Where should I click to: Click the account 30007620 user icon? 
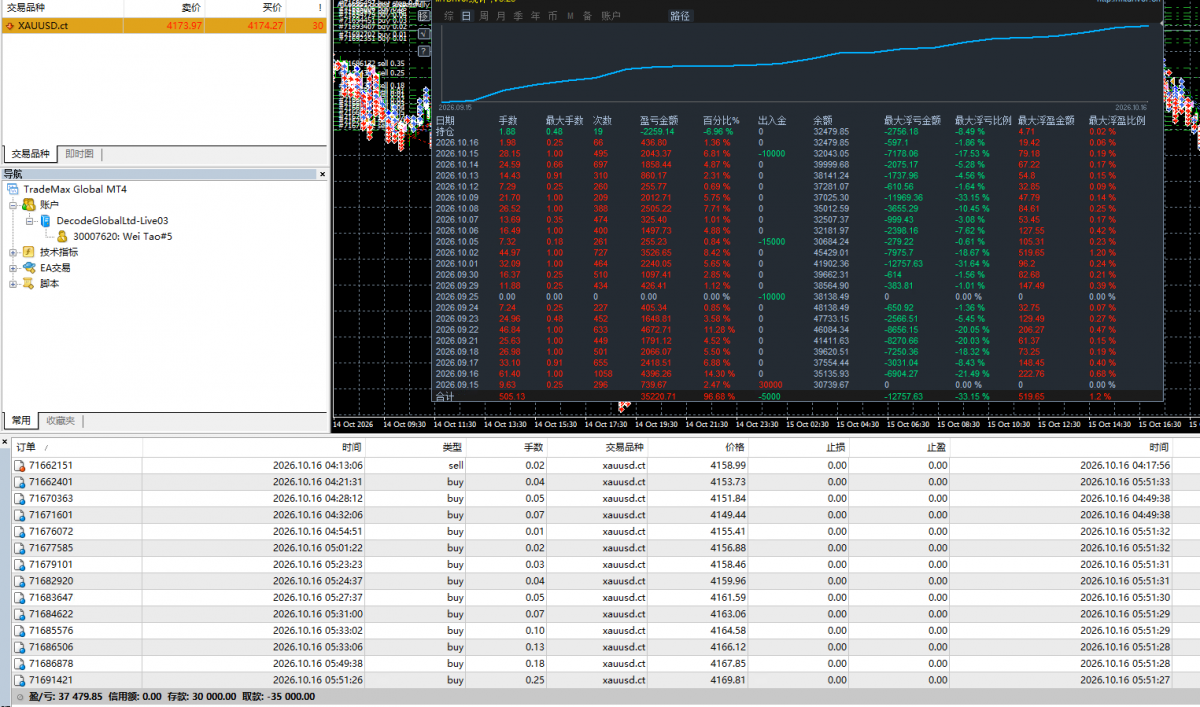(x=63, y=237)
